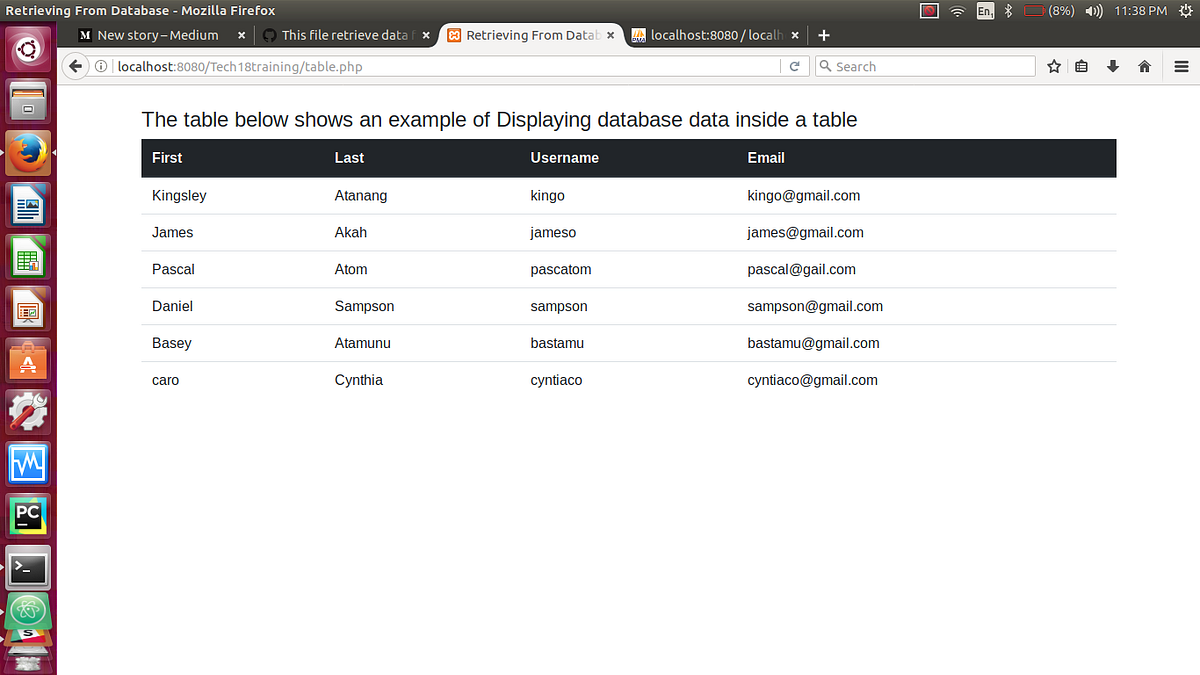This screenshot has width=1200, height=675.
Task: Open the Firefox hamburger menu
Action: [x=1181, y=66]
